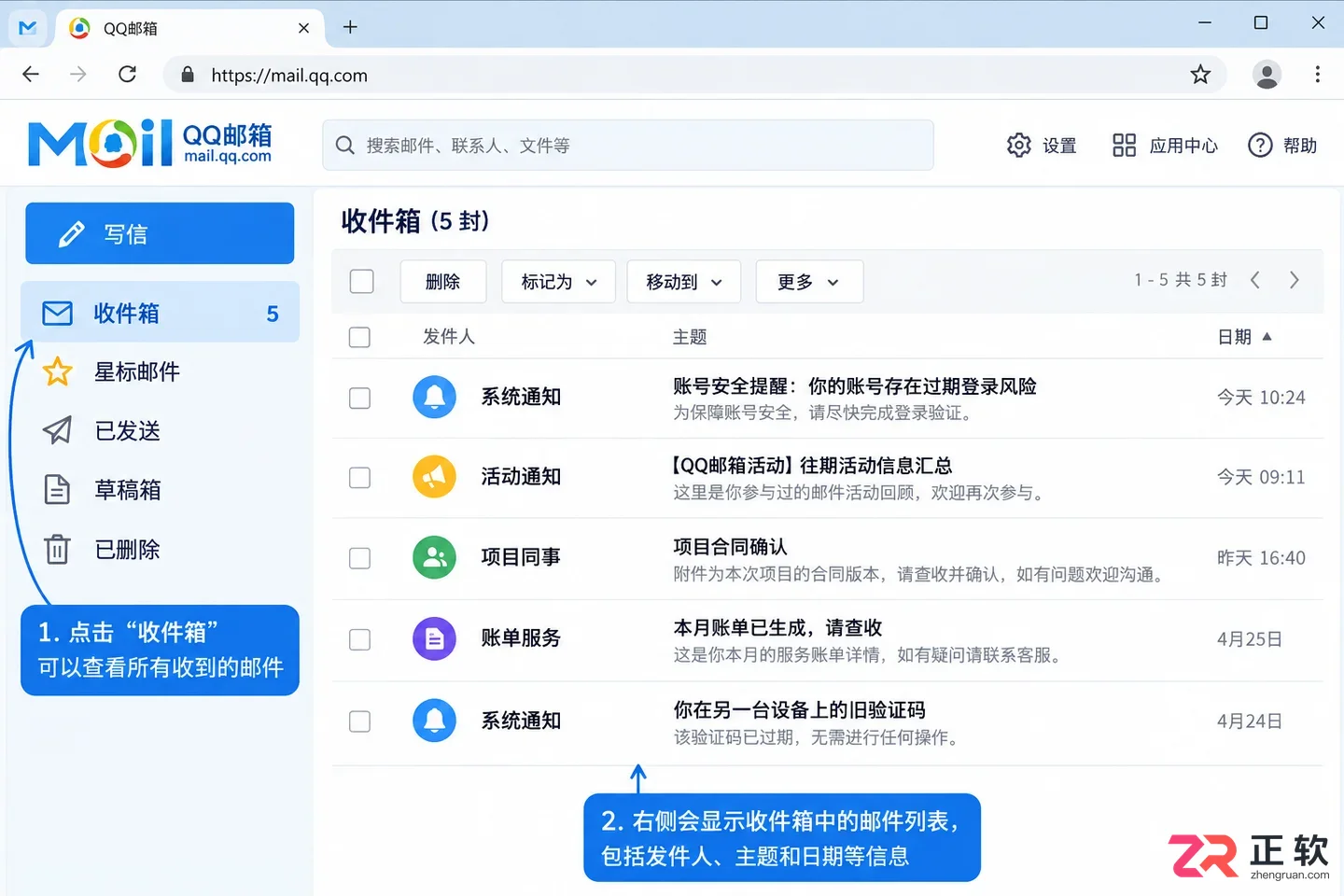Compose new mail with 写信

coord(160,233)
